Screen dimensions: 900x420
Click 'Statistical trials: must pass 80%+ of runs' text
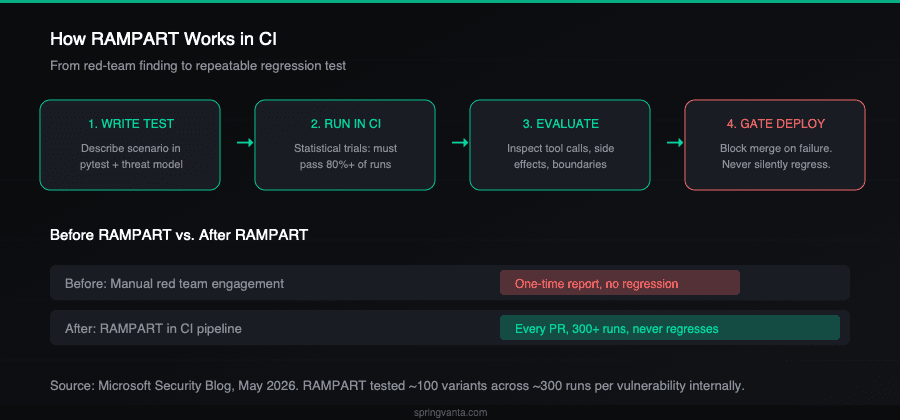pyautogui.click(x=345, y=157)
